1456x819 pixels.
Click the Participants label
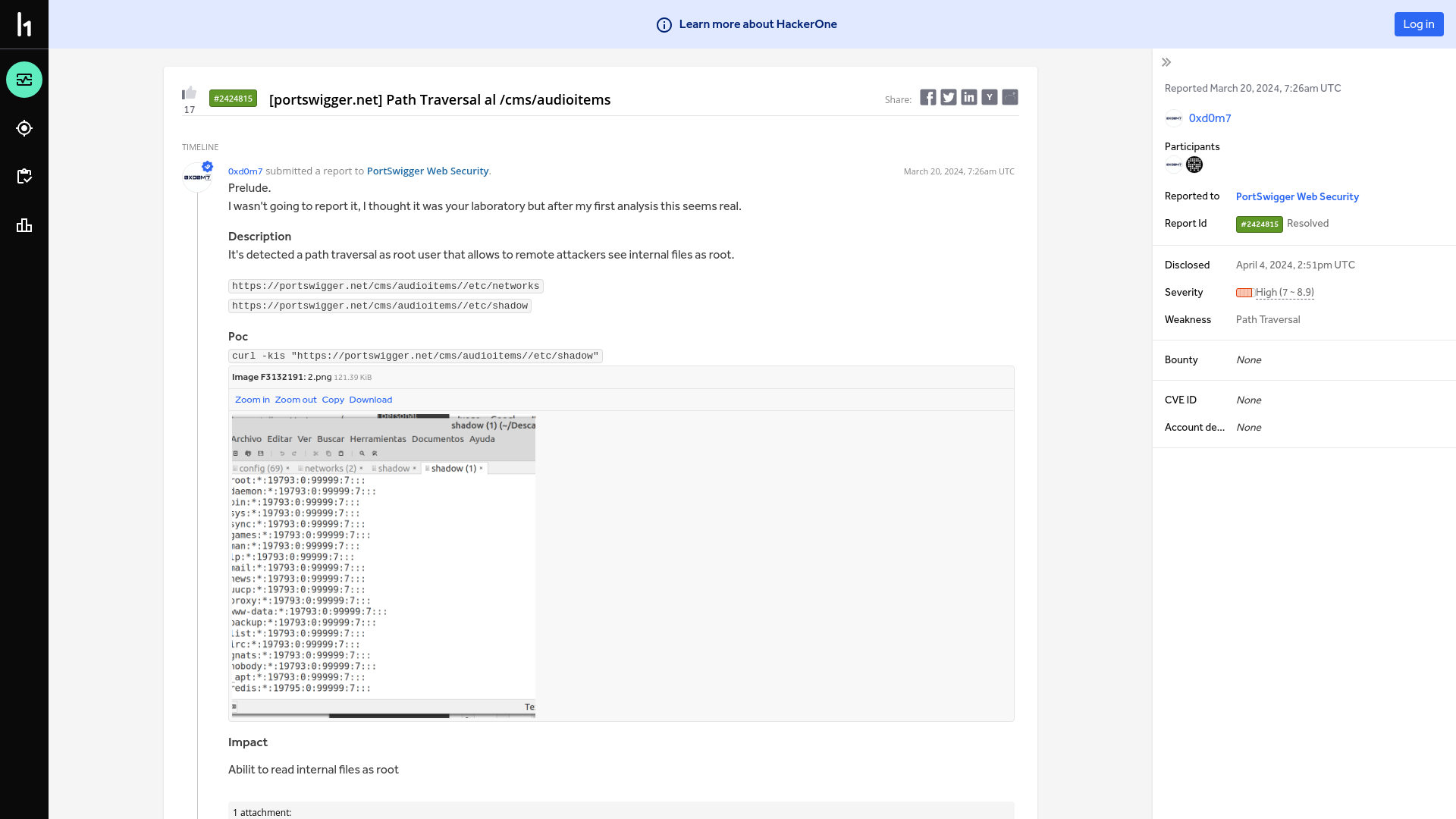1192,147
